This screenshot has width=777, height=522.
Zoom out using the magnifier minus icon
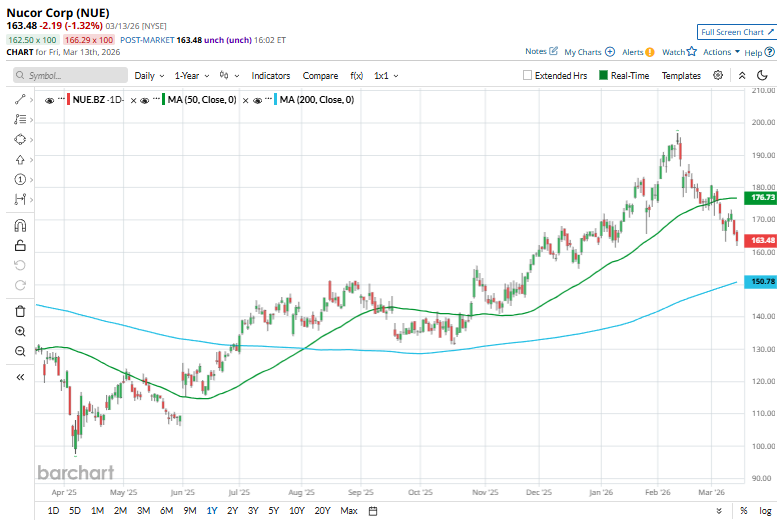(20, 351)
